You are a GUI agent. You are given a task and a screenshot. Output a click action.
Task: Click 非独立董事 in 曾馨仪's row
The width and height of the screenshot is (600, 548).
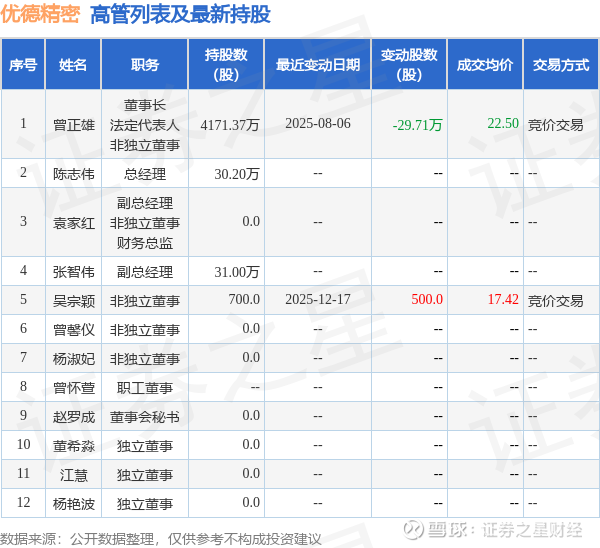coord(145,330)
